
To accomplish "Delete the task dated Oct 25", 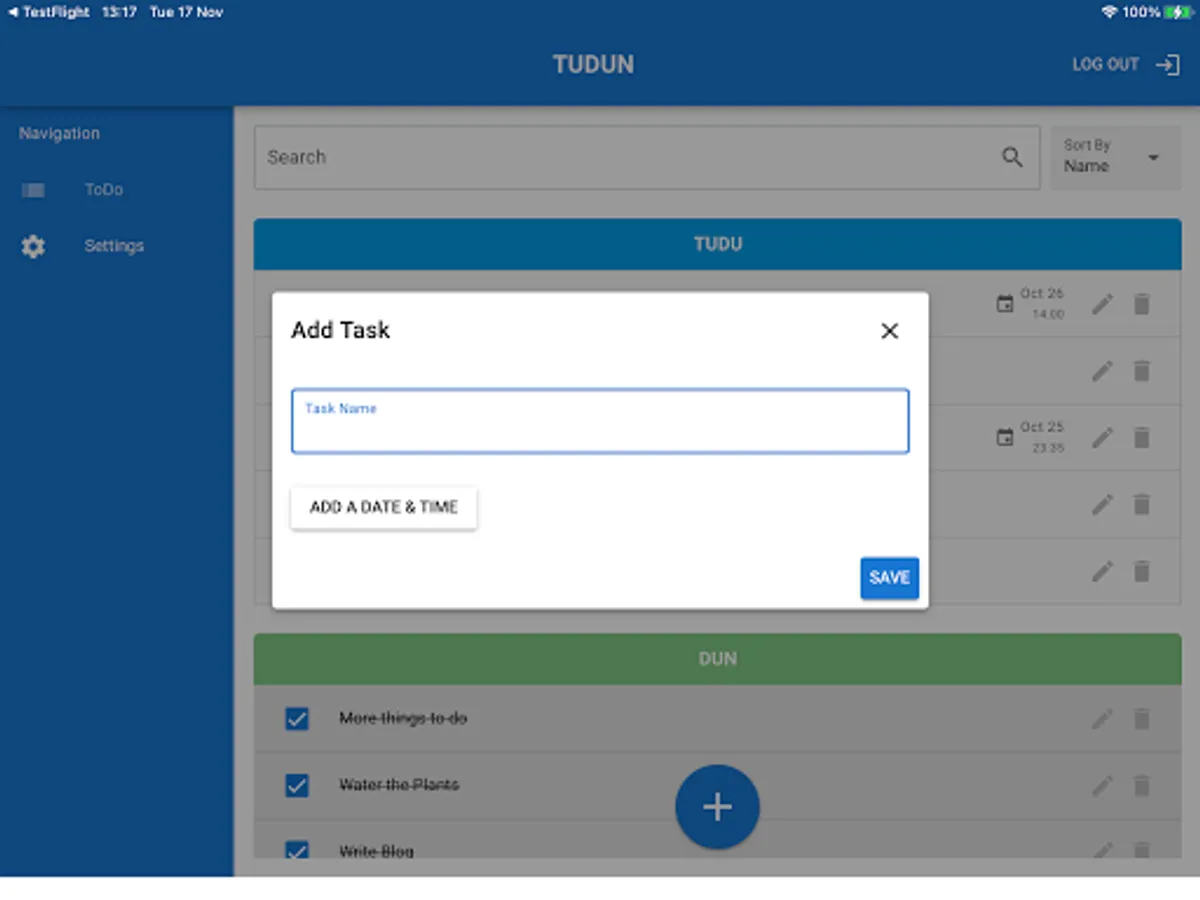I will point(1141,438).
